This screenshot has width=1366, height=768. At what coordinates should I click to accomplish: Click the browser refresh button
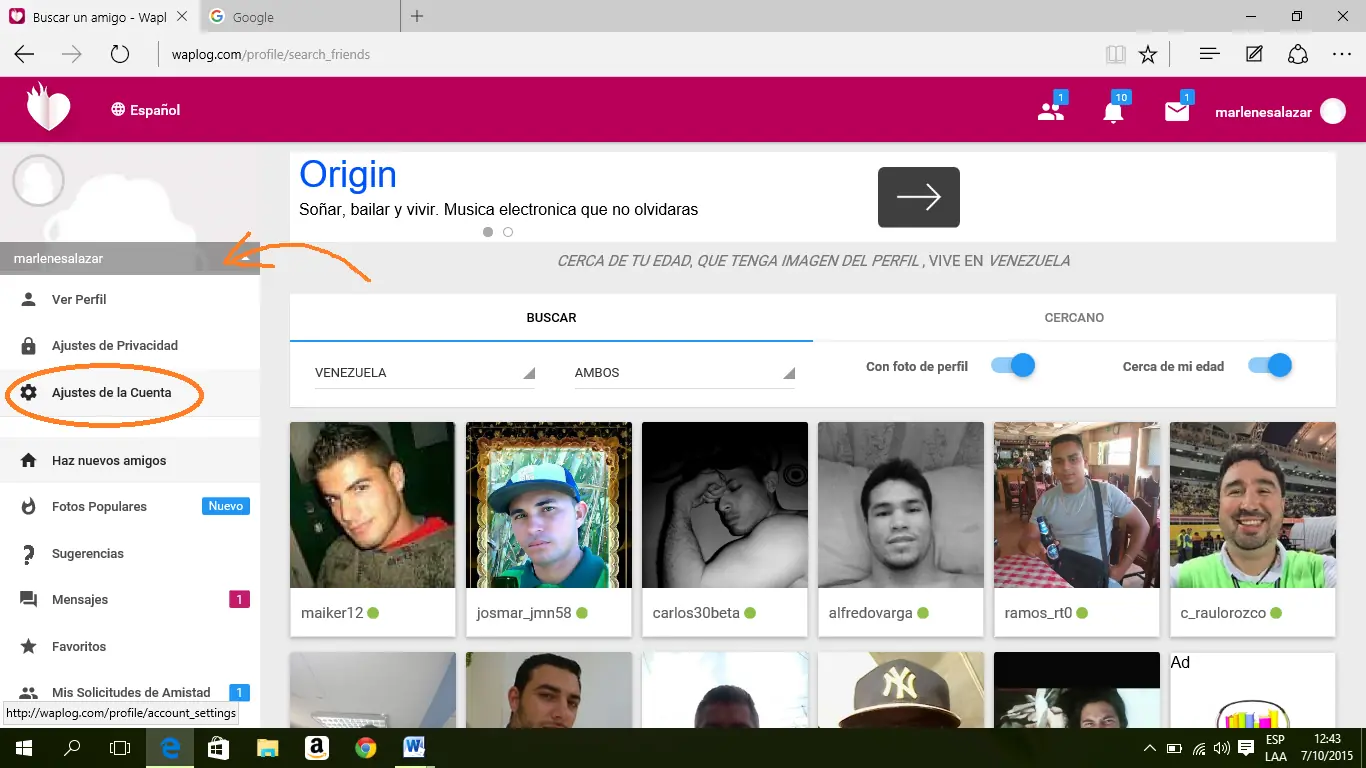[x=120, y=55]
